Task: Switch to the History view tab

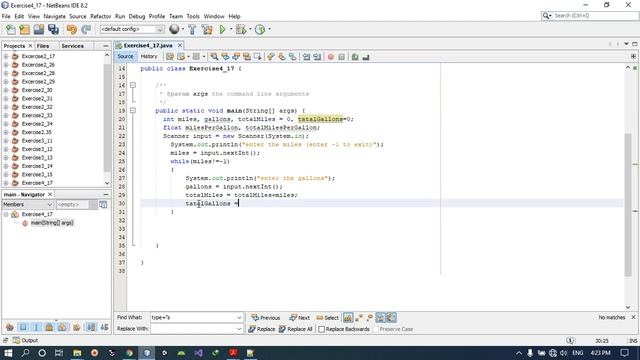Action: tap(149, 57)
